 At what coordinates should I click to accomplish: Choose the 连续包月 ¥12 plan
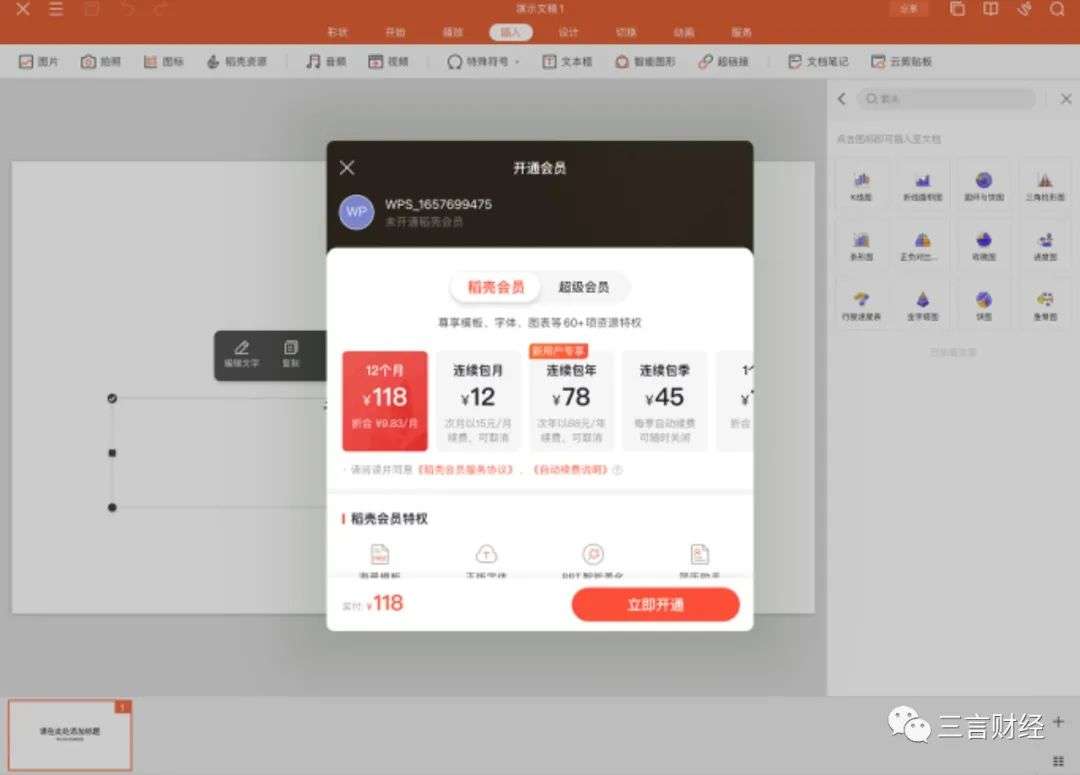tap(478, 401)
